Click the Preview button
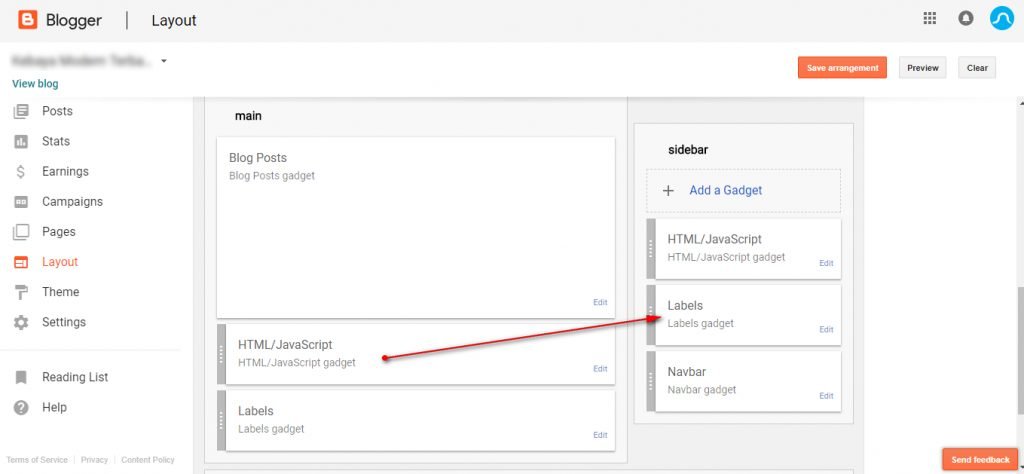This screenshot has width=1024, height=474. (x=922, y=68)
